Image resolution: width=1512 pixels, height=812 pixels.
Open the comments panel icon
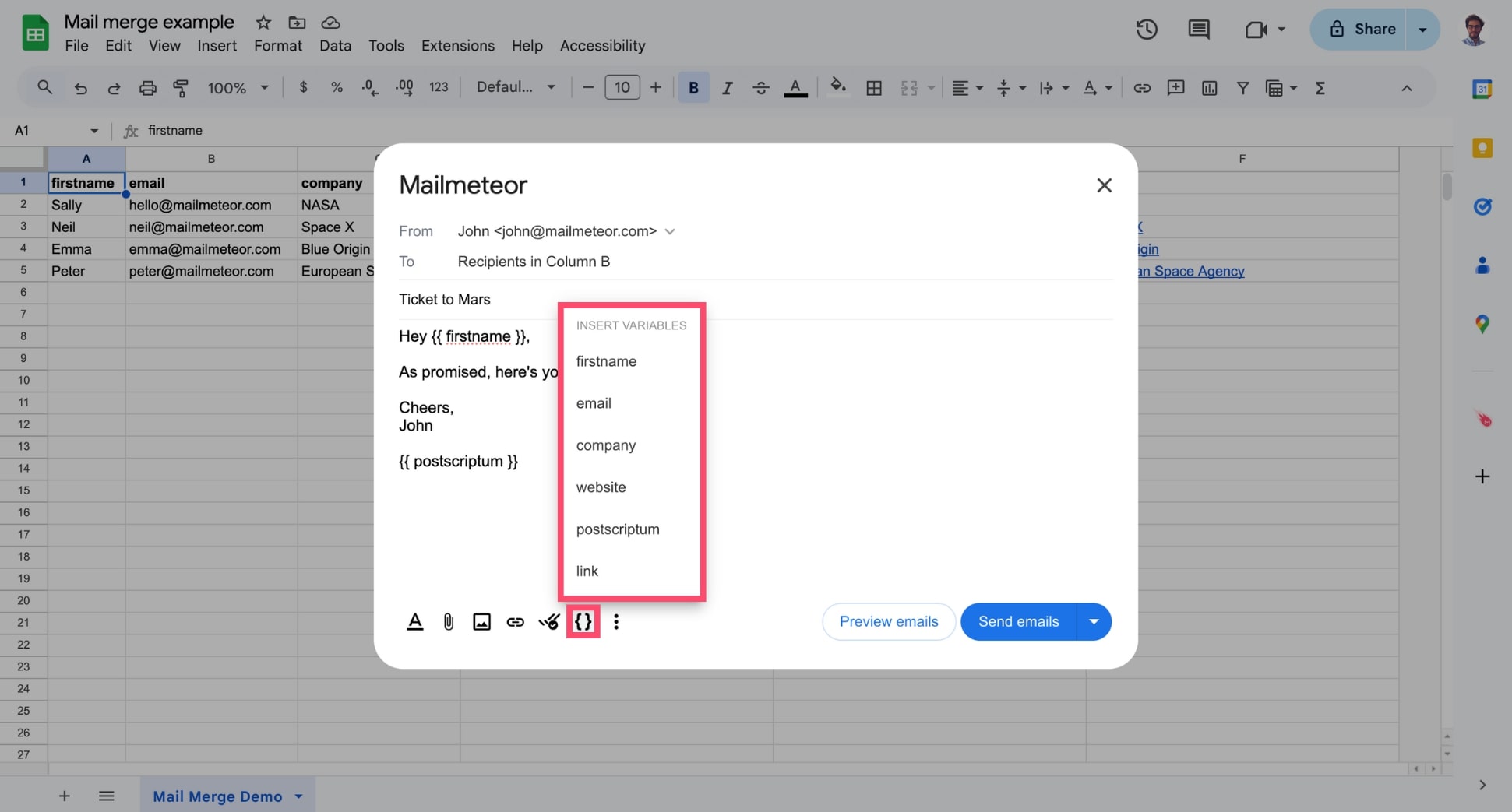[1198, 30]
